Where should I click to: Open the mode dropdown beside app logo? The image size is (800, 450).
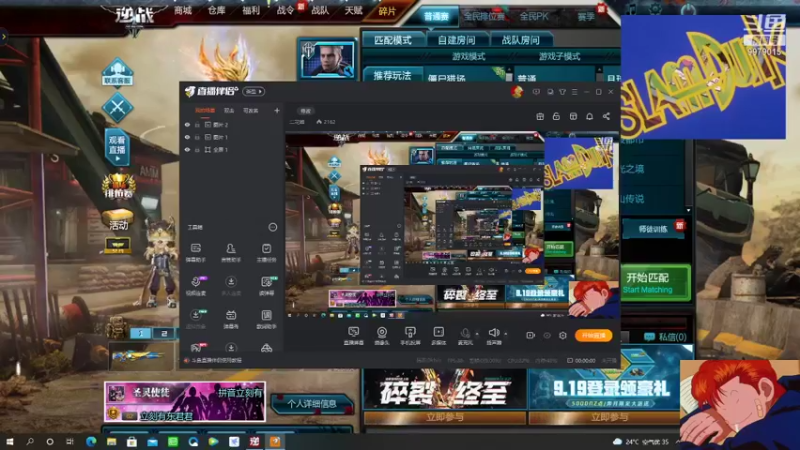pos(254,92)
